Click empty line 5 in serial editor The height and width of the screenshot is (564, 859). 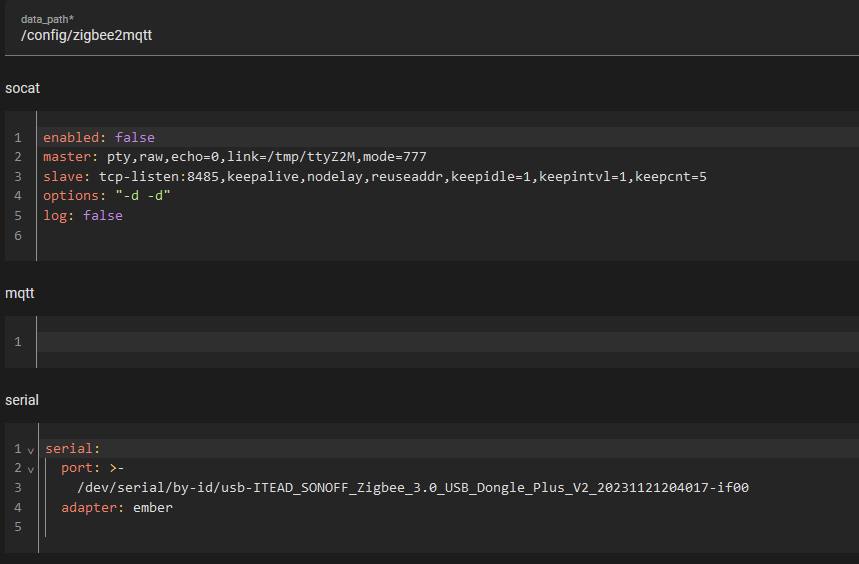tap(451, 527)
